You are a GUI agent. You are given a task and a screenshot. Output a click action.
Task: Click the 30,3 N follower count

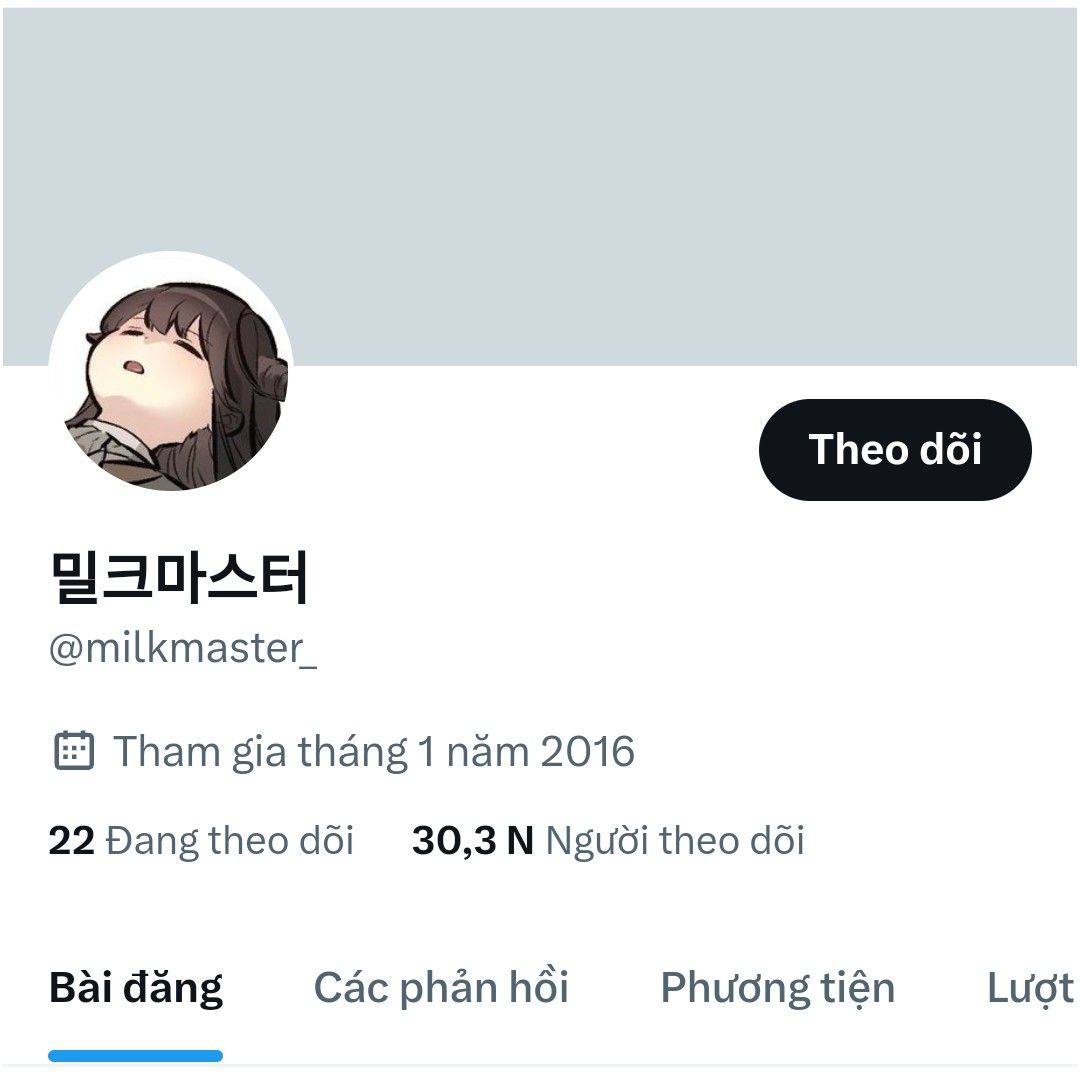472,840
